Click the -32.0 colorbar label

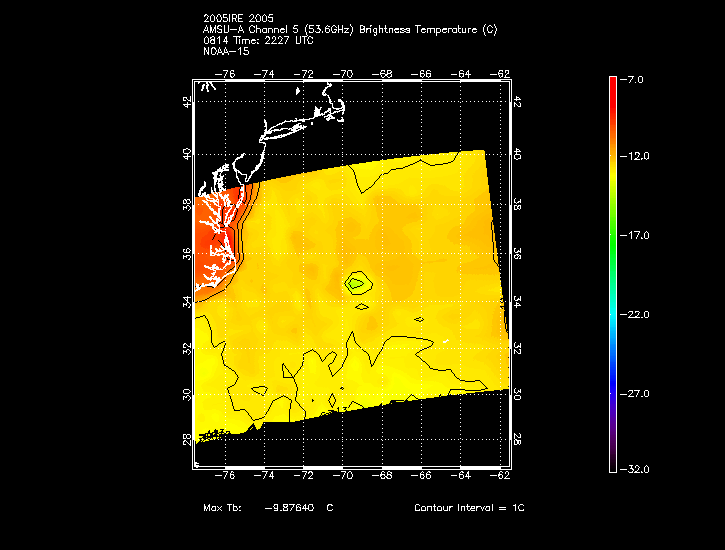pyautogui.click(x=635, y=470)
